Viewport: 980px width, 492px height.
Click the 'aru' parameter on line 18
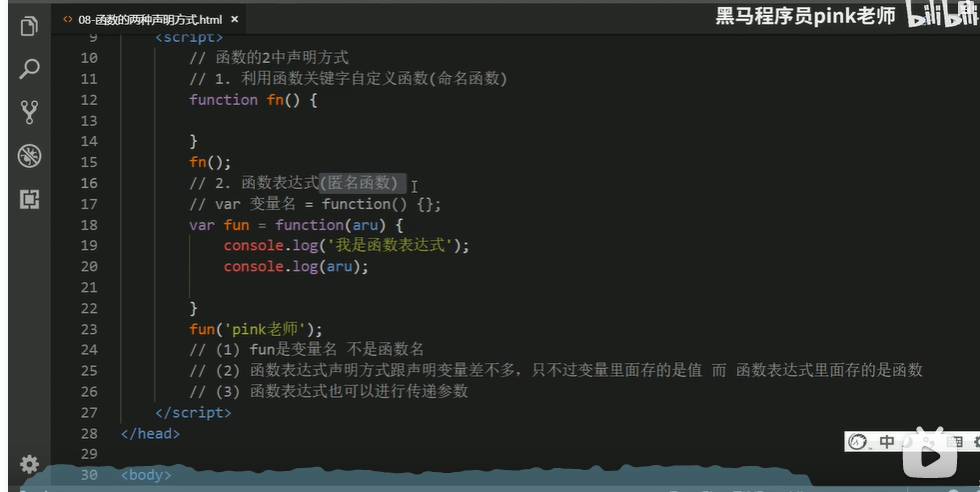click(x=365, y=225)
